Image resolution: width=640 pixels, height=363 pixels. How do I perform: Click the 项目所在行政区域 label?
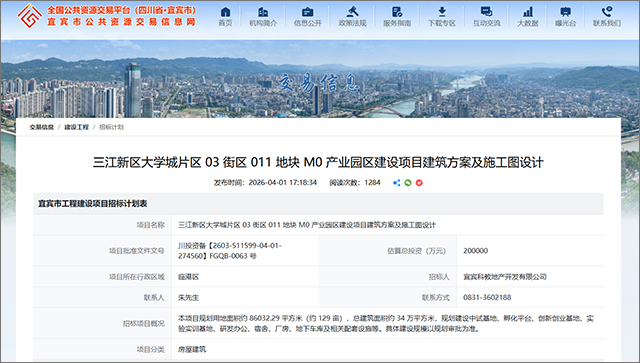pos(137,277)
